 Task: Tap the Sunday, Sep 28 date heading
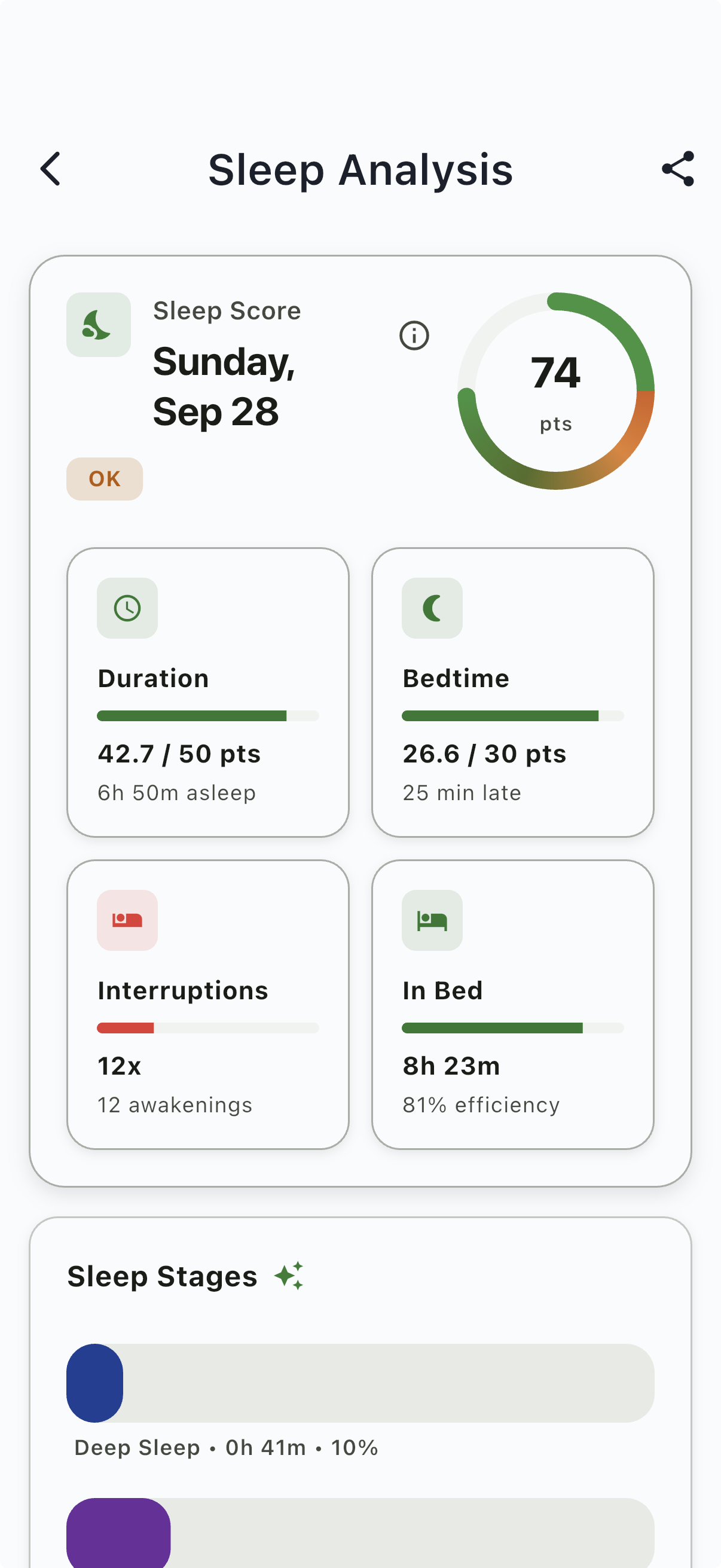pyautogui.click(x=224, y=386)
